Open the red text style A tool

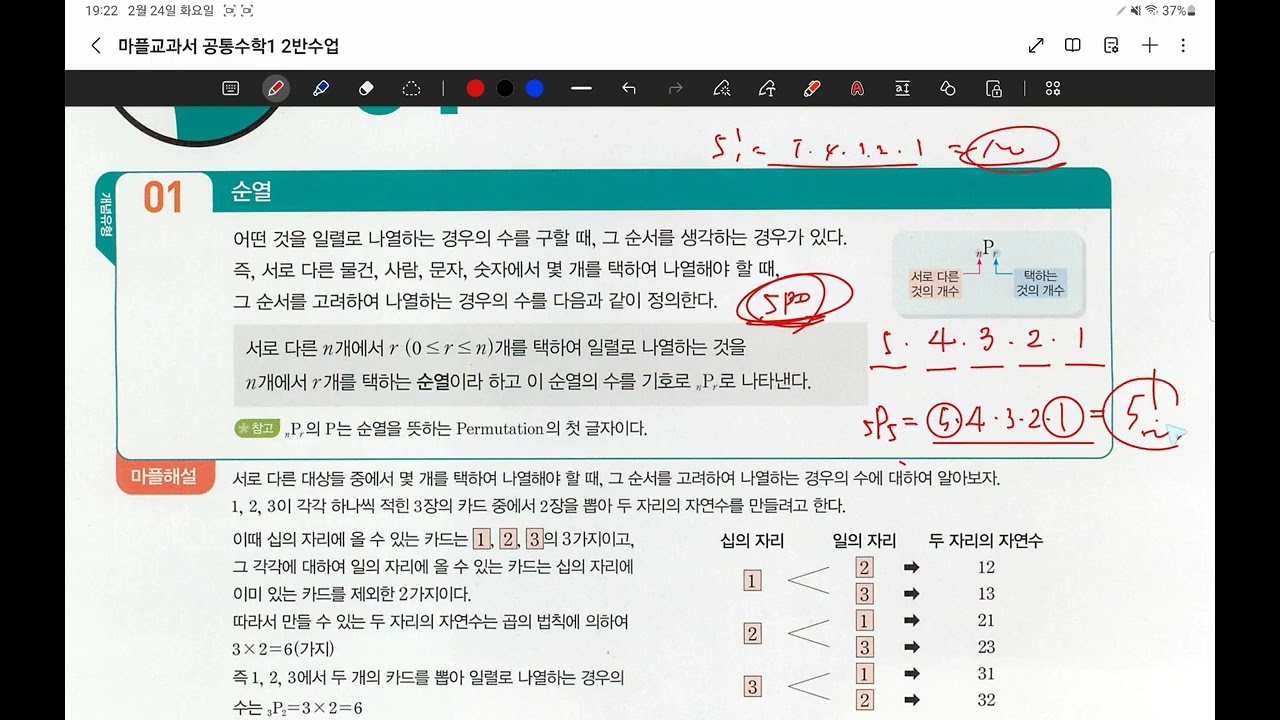[857, 89]
